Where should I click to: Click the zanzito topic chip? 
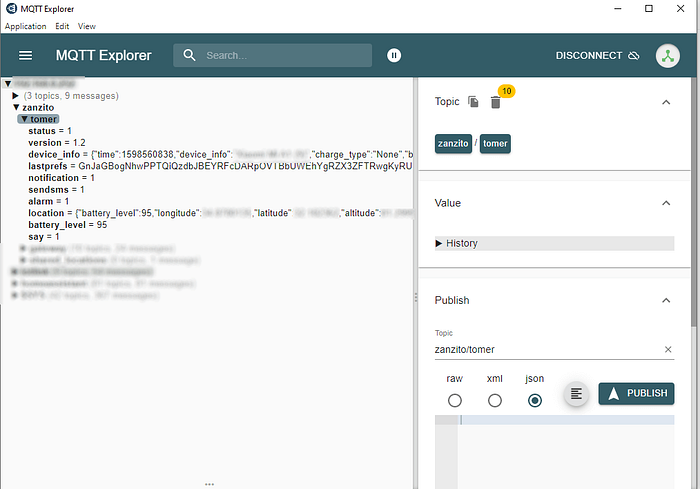[453, 143]
